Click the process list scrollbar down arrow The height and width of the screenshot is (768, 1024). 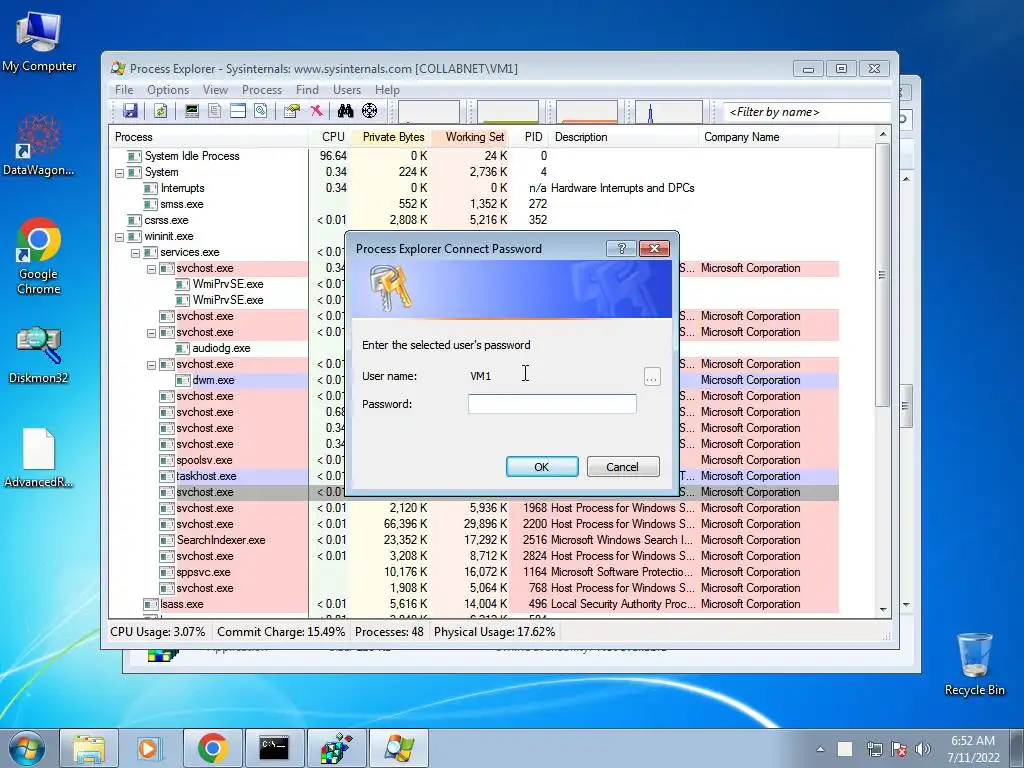(883, 609)
